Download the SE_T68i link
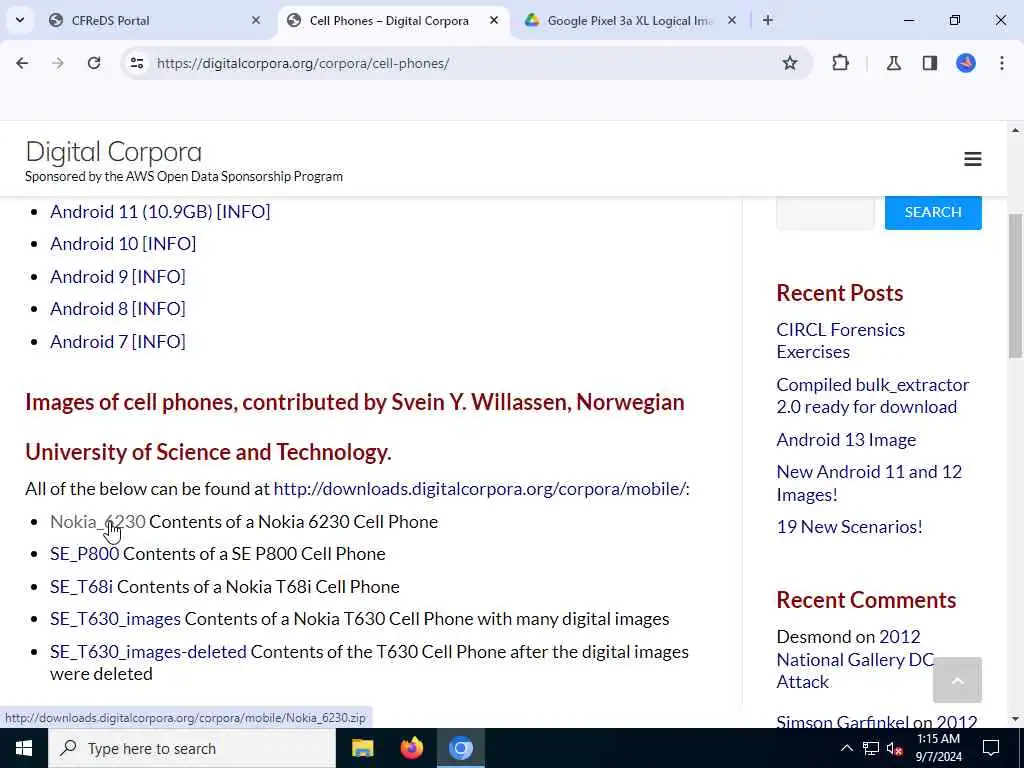Image resolution: width=1024 pixels, height=768 pixels. pos(82,586)
